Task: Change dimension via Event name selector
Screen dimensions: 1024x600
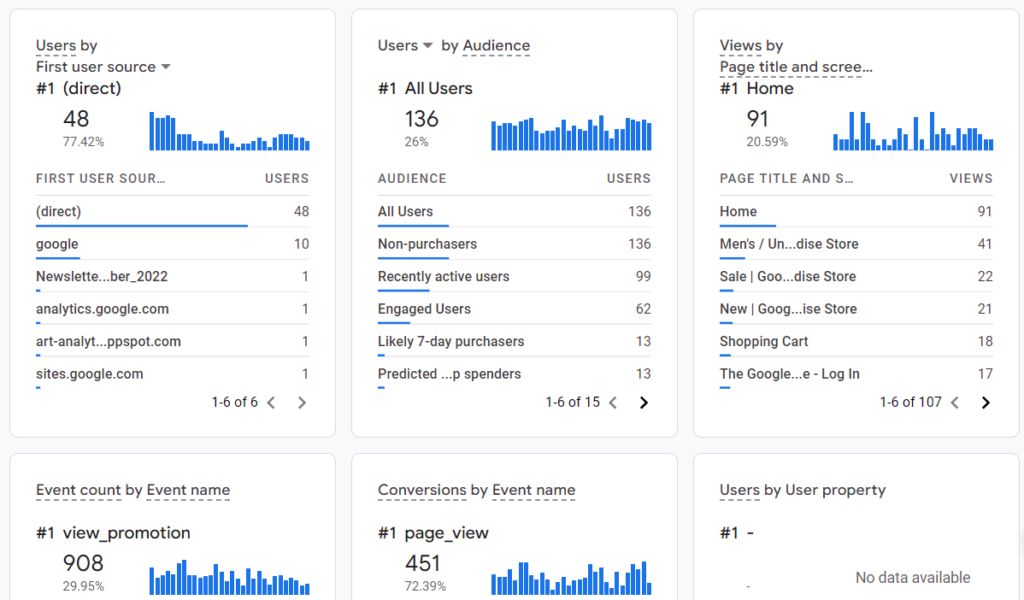Action: pos(189,490)
